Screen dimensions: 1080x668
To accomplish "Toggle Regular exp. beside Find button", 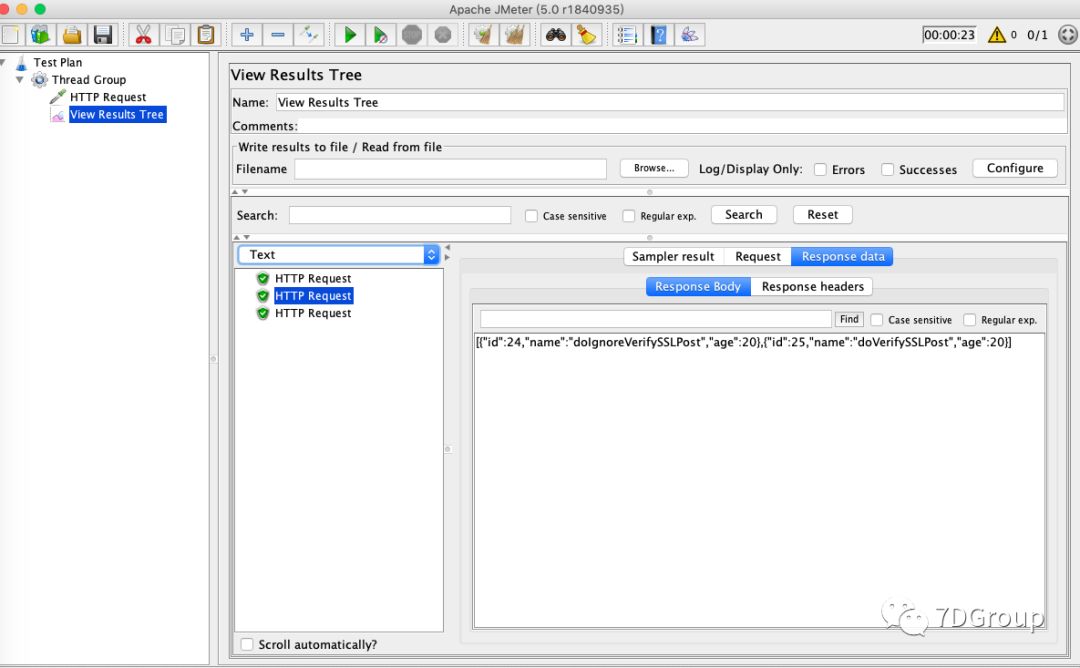I will pyautogui.click(x=970, y=320).
